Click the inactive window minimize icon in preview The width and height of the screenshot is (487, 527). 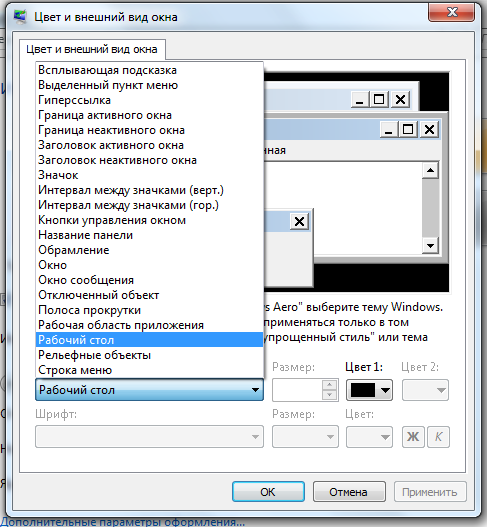360,100
